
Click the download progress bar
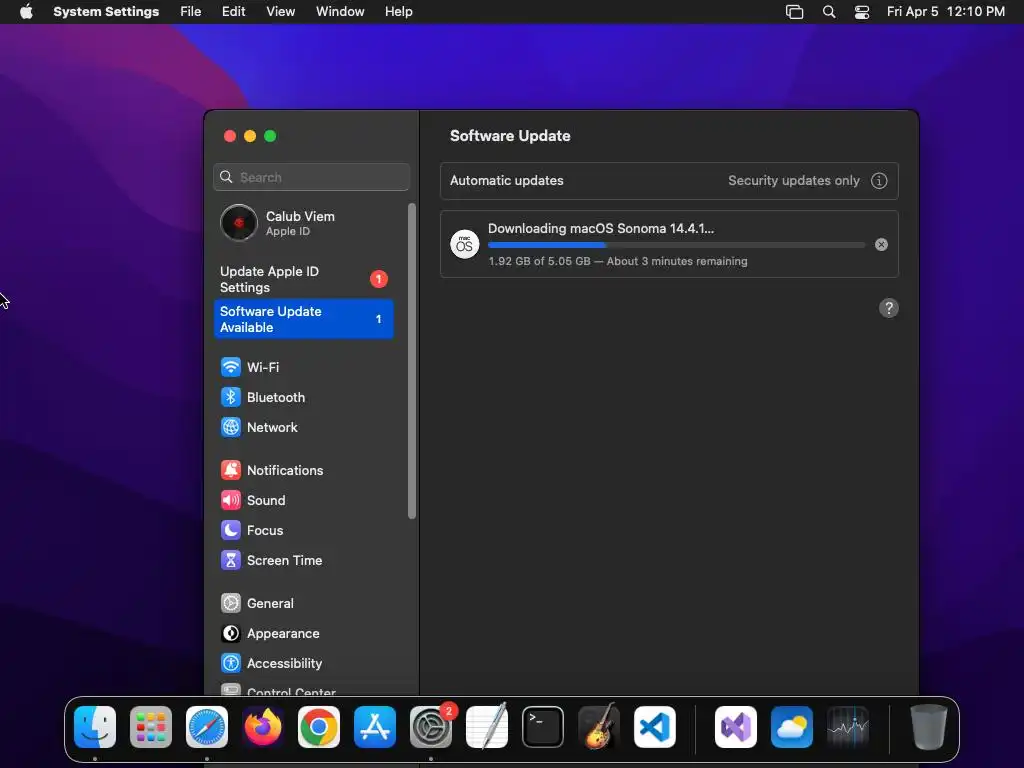click(677, 245)
